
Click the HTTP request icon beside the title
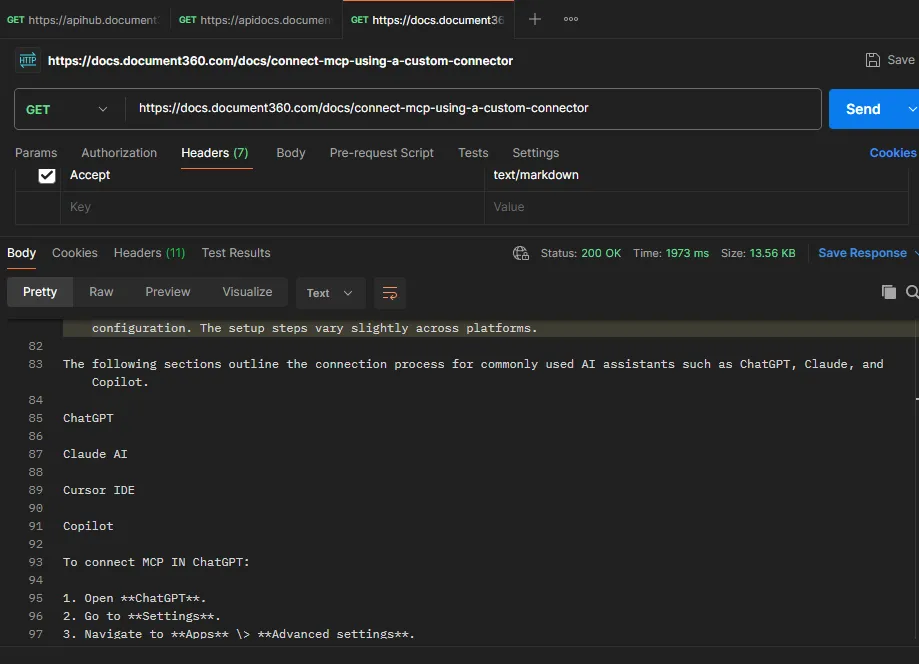point(28,60)
